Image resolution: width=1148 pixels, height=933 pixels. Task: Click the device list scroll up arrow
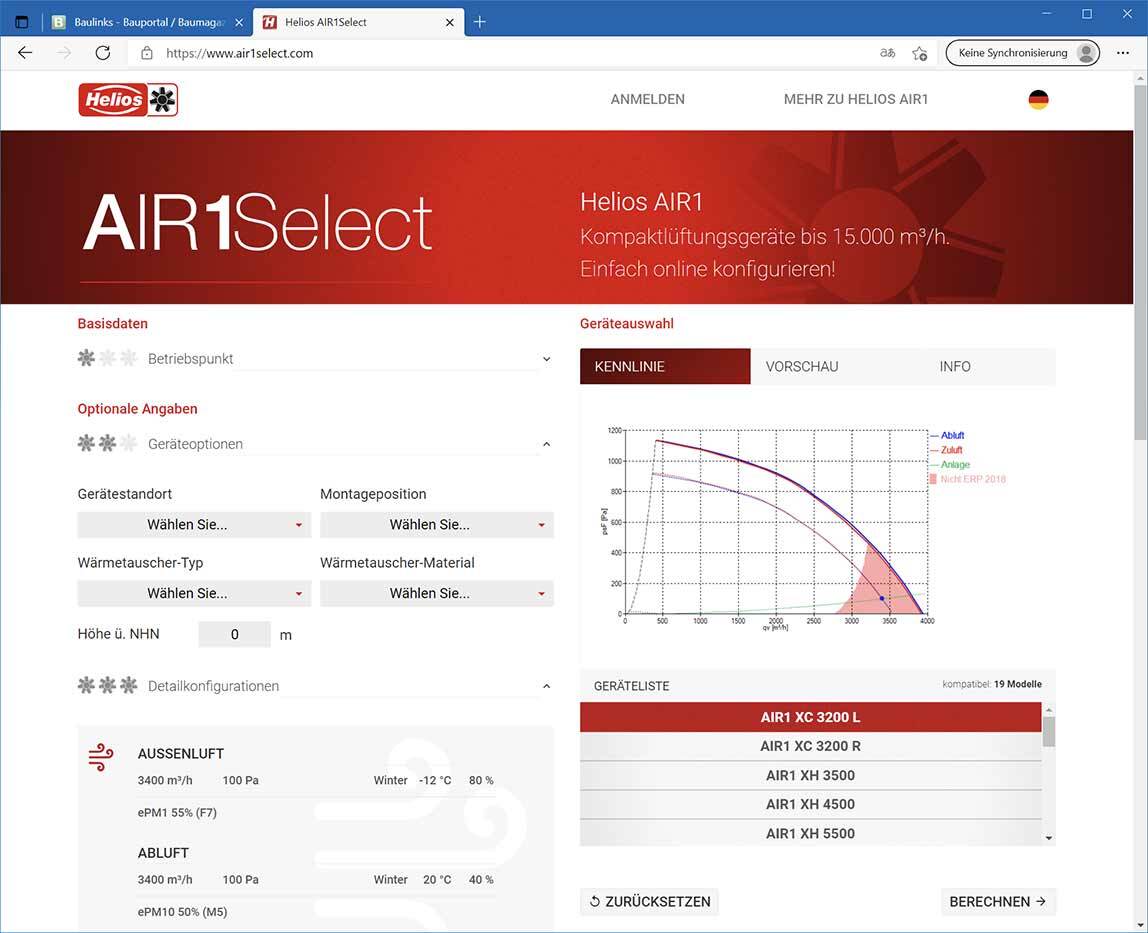(x=1048, y=710)
